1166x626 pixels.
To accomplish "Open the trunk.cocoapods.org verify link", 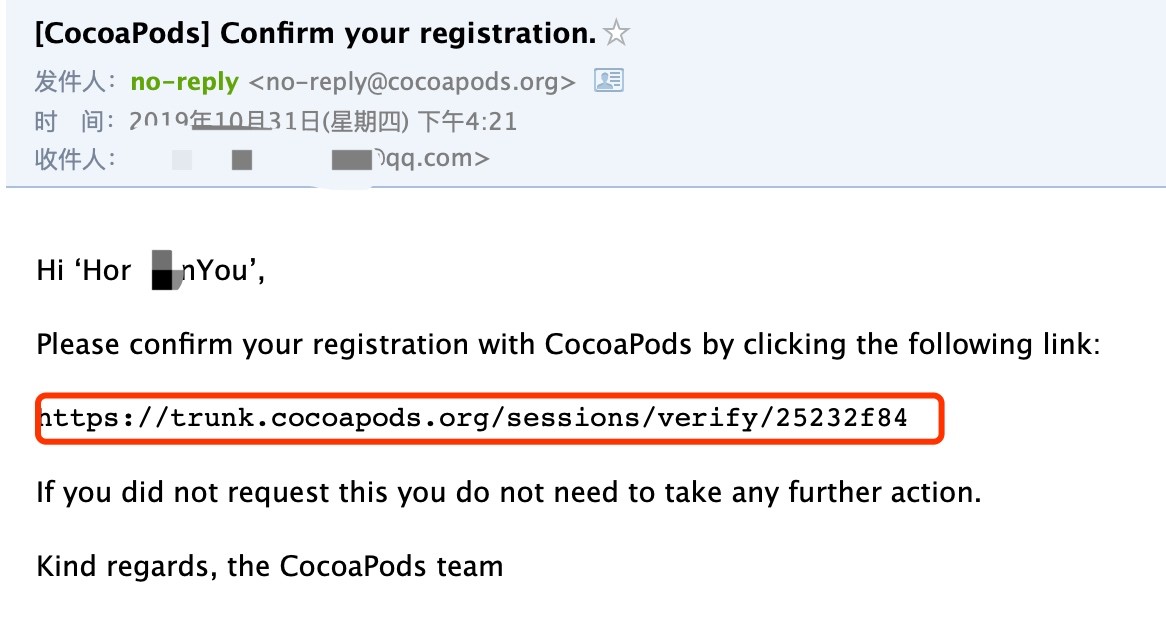I will (473, 418).
